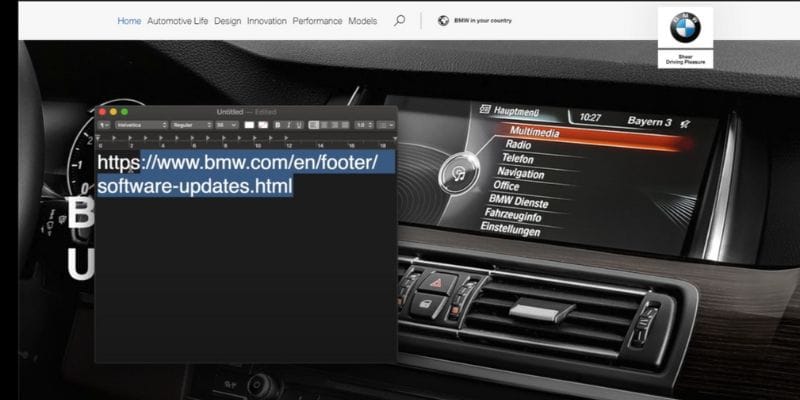Click the text software-updates.html in TextEdit
The width and height of the screenshot is (800, 400).
(195, 186)
